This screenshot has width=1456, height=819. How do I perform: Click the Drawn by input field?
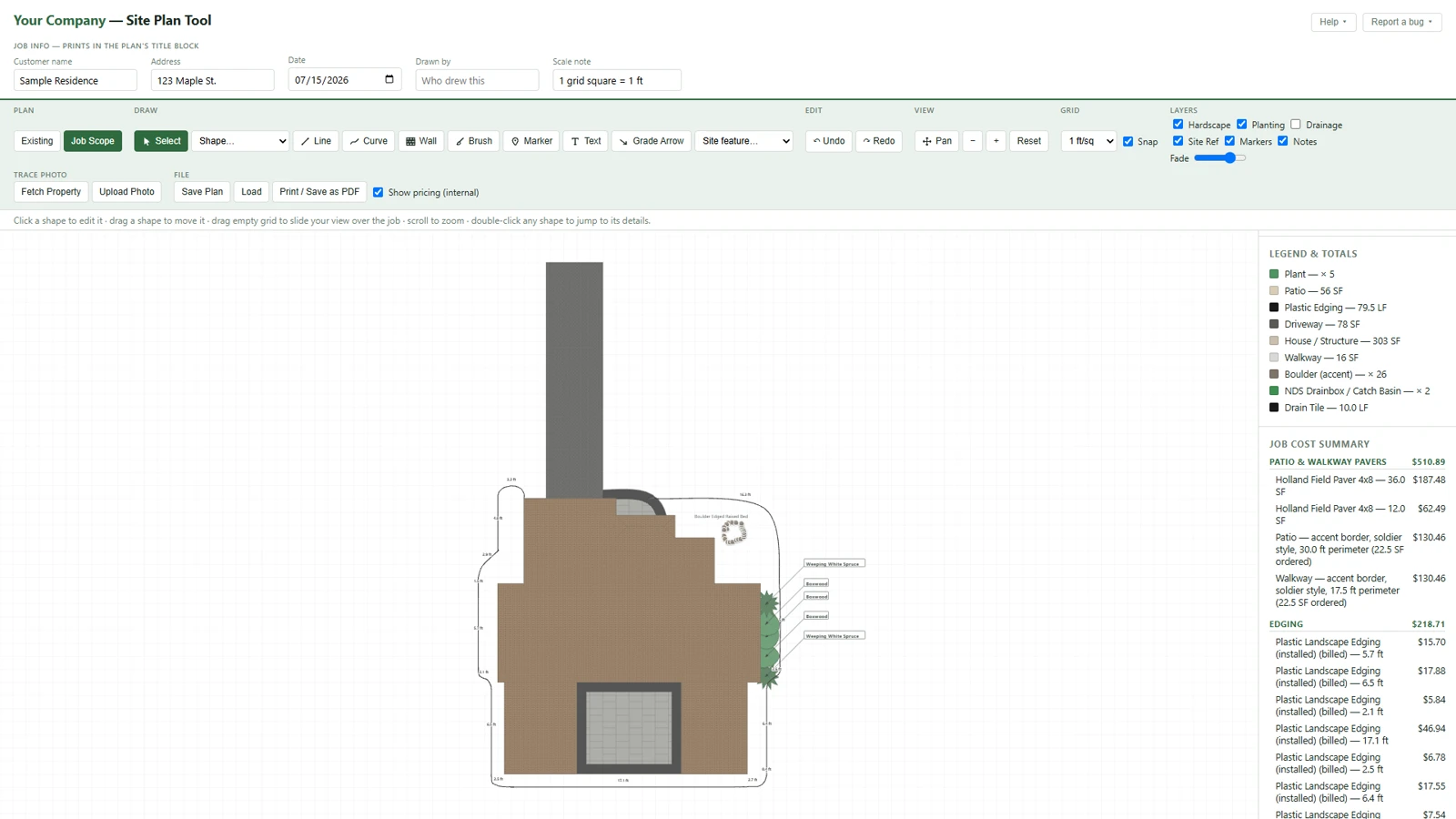point(477,80)
